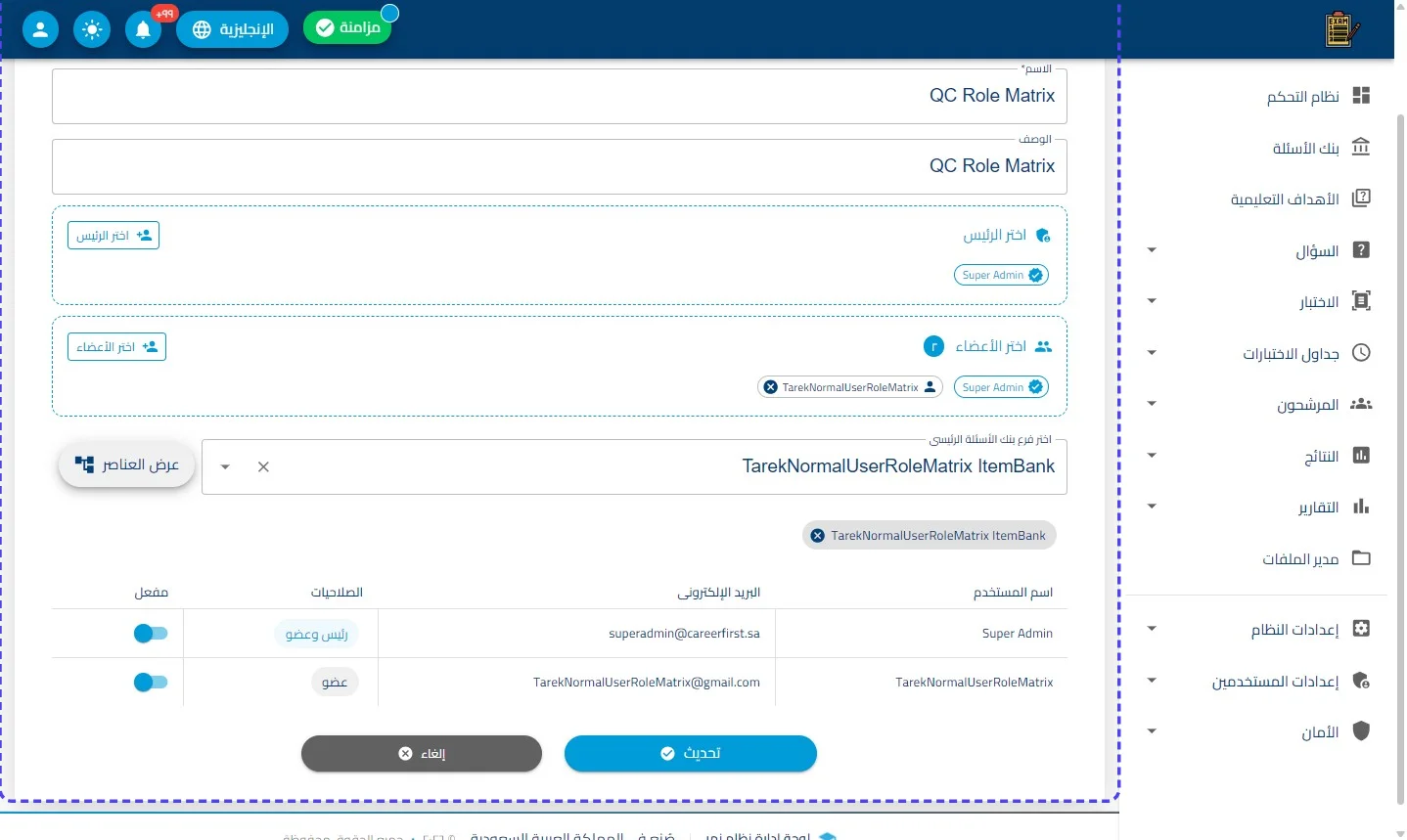The image size is (1407, 840).
Task: Expand the جداول الاختبارات sidebar menu
Action: 1152,353
